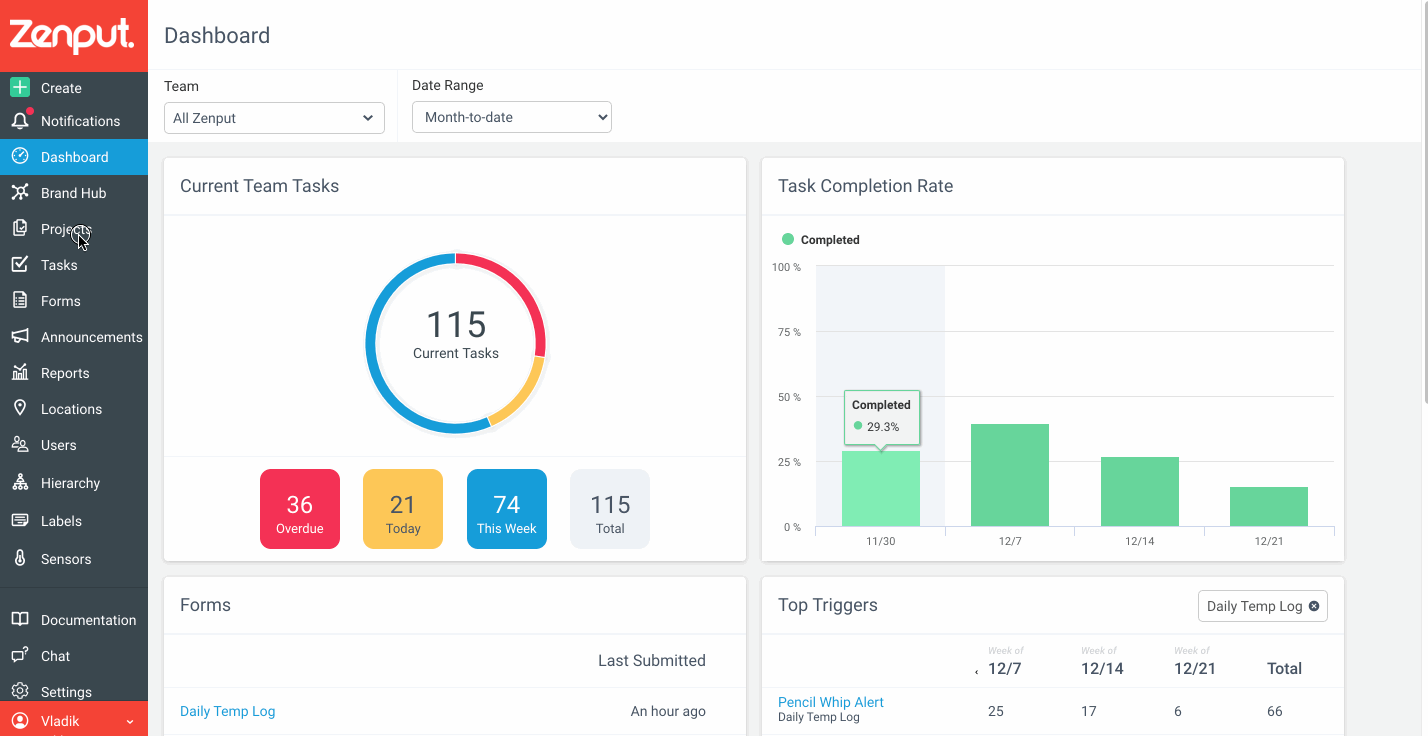Open the Team dropdown All Zenput
Screen dimensions: 1428x736
pos(274,118)
